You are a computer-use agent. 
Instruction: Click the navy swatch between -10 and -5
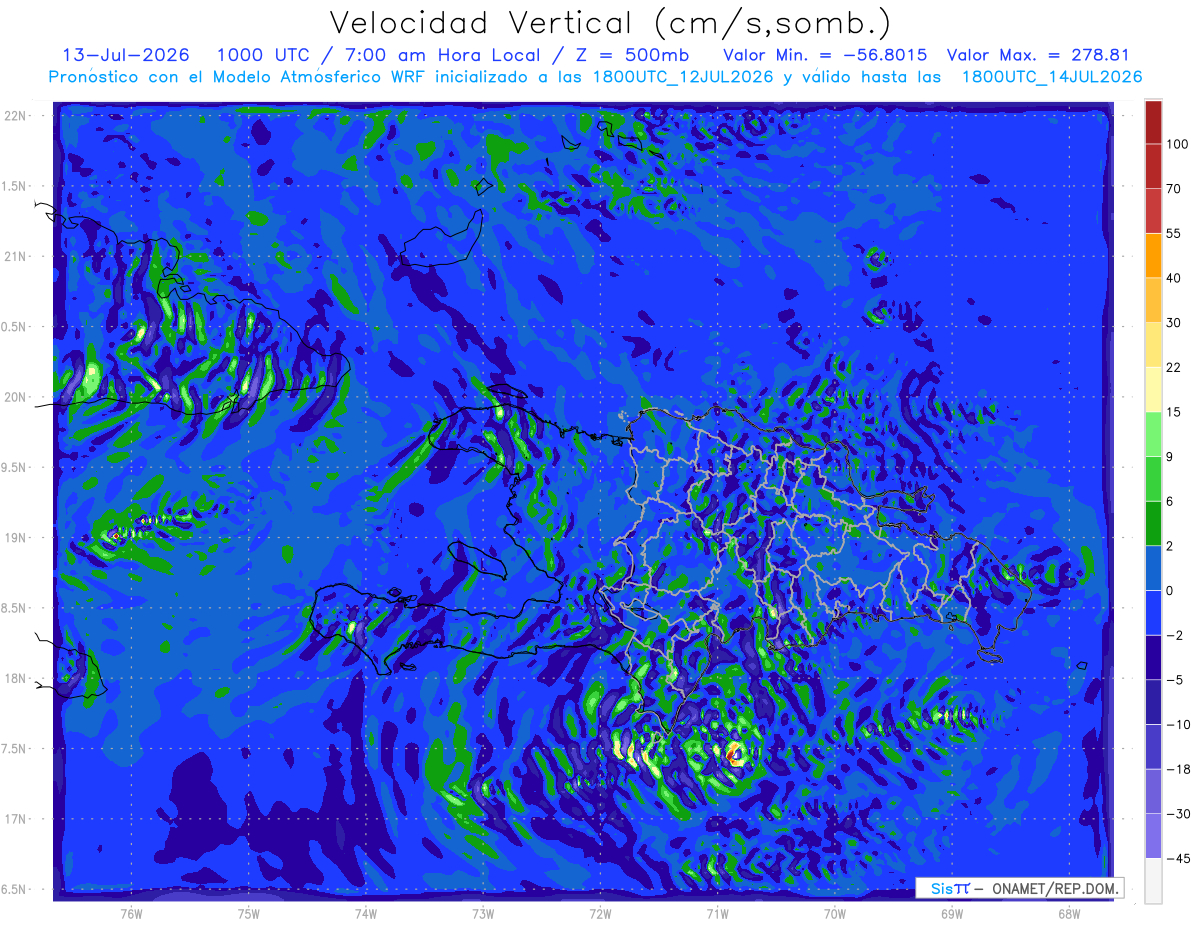(x=1153, y=701)
